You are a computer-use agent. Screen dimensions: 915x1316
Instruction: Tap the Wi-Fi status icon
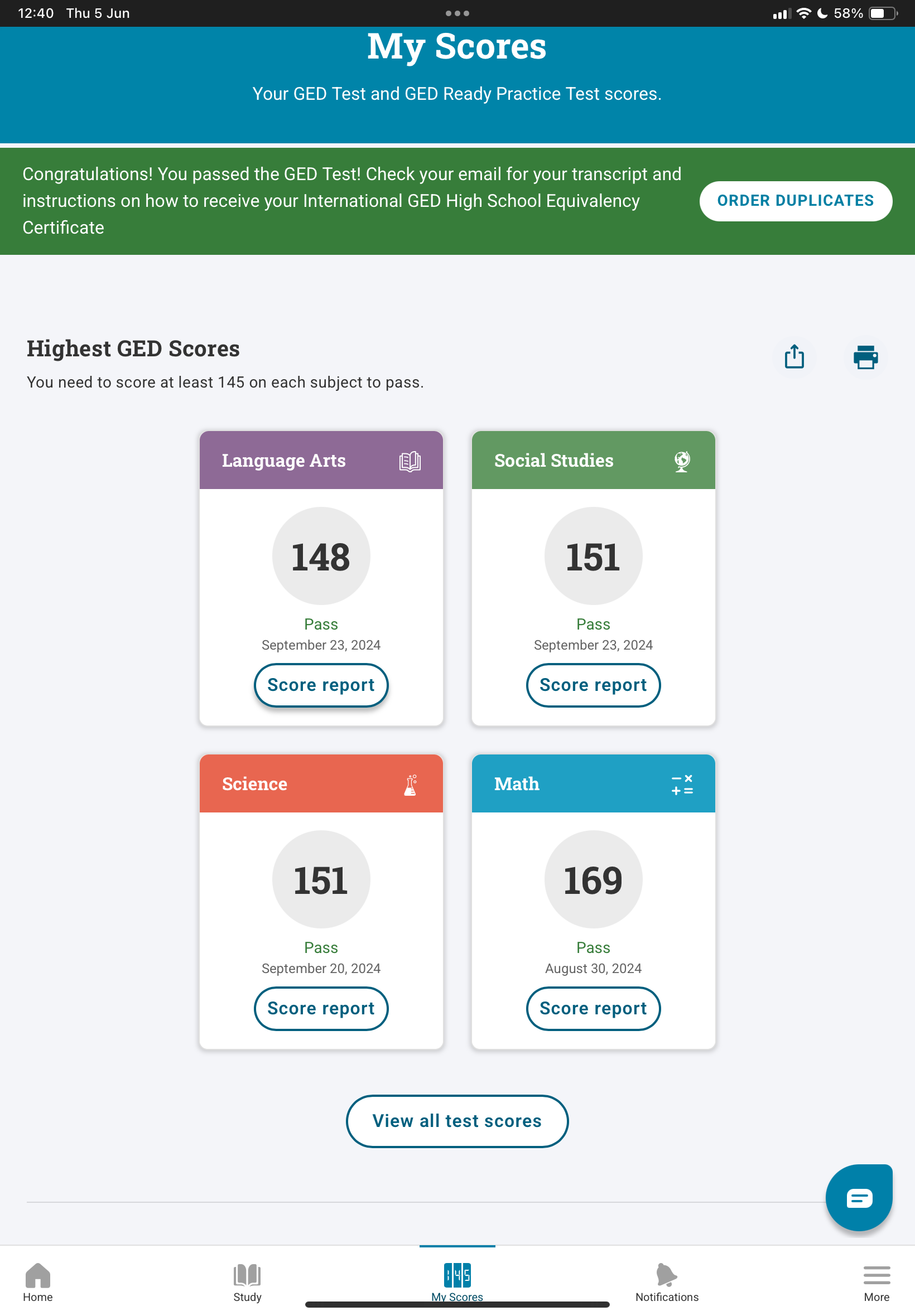pyautogui.click(x=804, y=13)
